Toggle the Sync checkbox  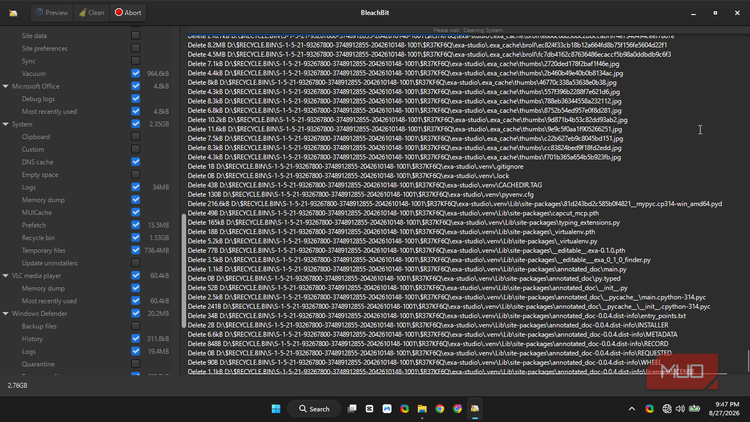click(x=136, y=61)
